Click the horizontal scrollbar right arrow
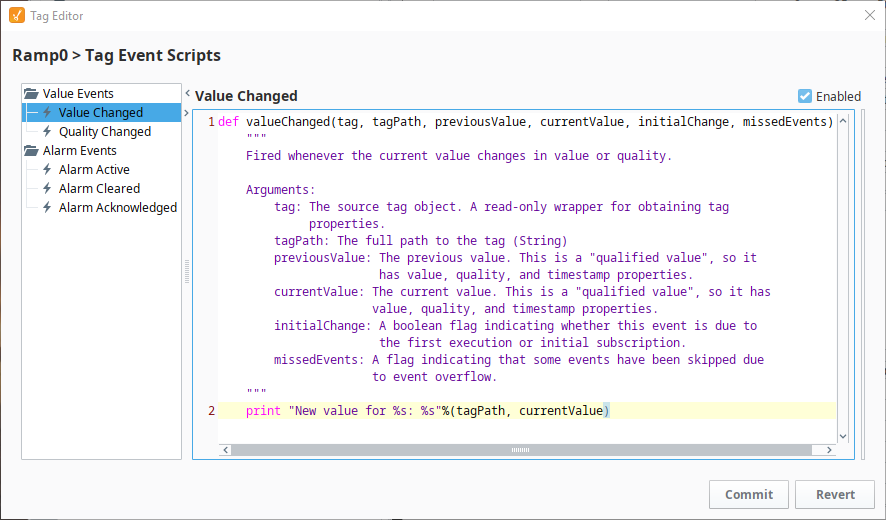 pos(829,450)
